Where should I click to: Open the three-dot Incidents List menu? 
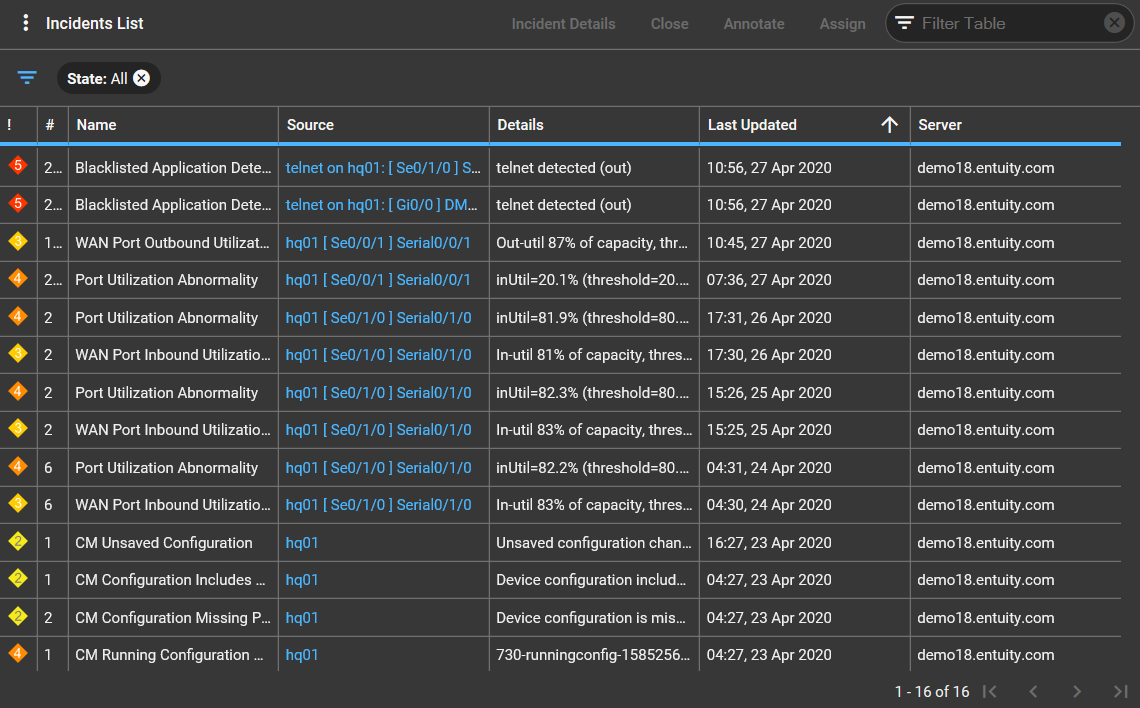25,23
